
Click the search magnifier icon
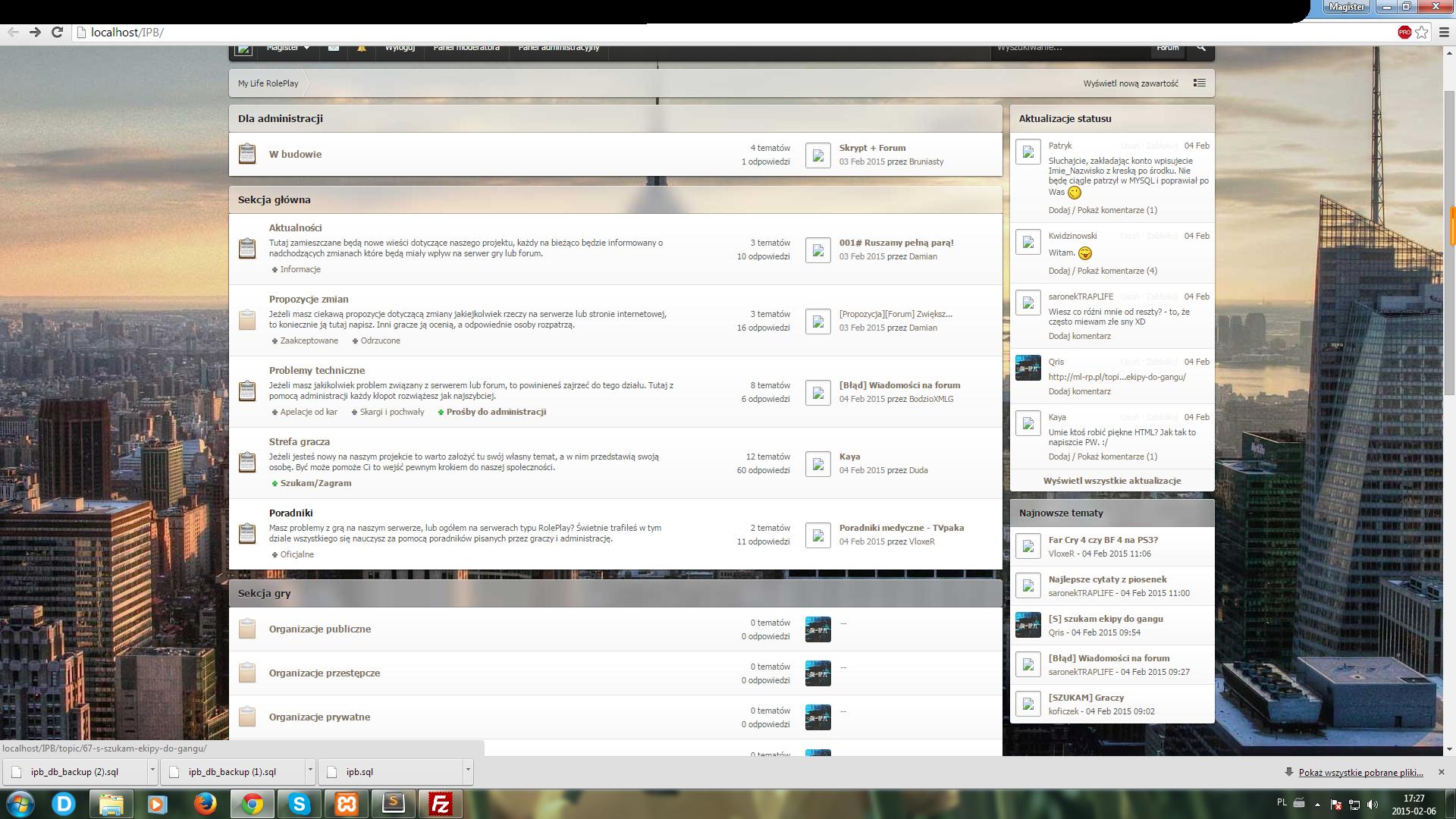pyautogui.click(x=1200, y=48)
